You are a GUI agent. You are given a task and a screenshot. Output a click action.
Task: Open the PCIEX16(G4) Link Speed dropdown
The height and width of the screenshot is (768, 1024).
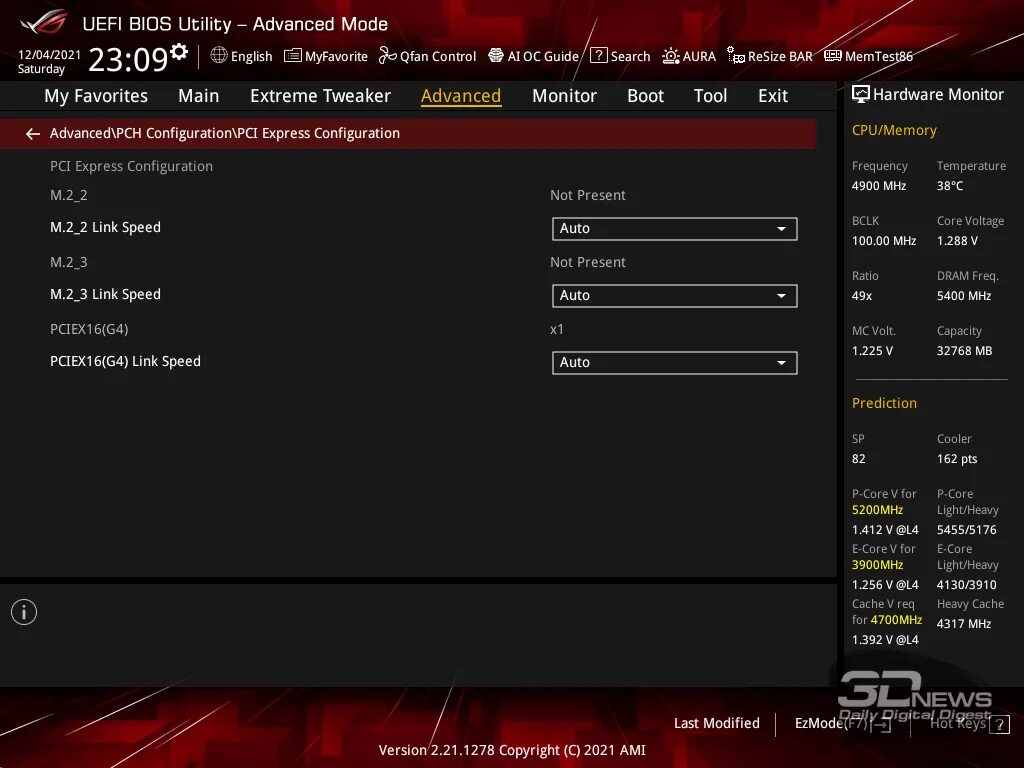pyautogui.click(x=675, y=362)
